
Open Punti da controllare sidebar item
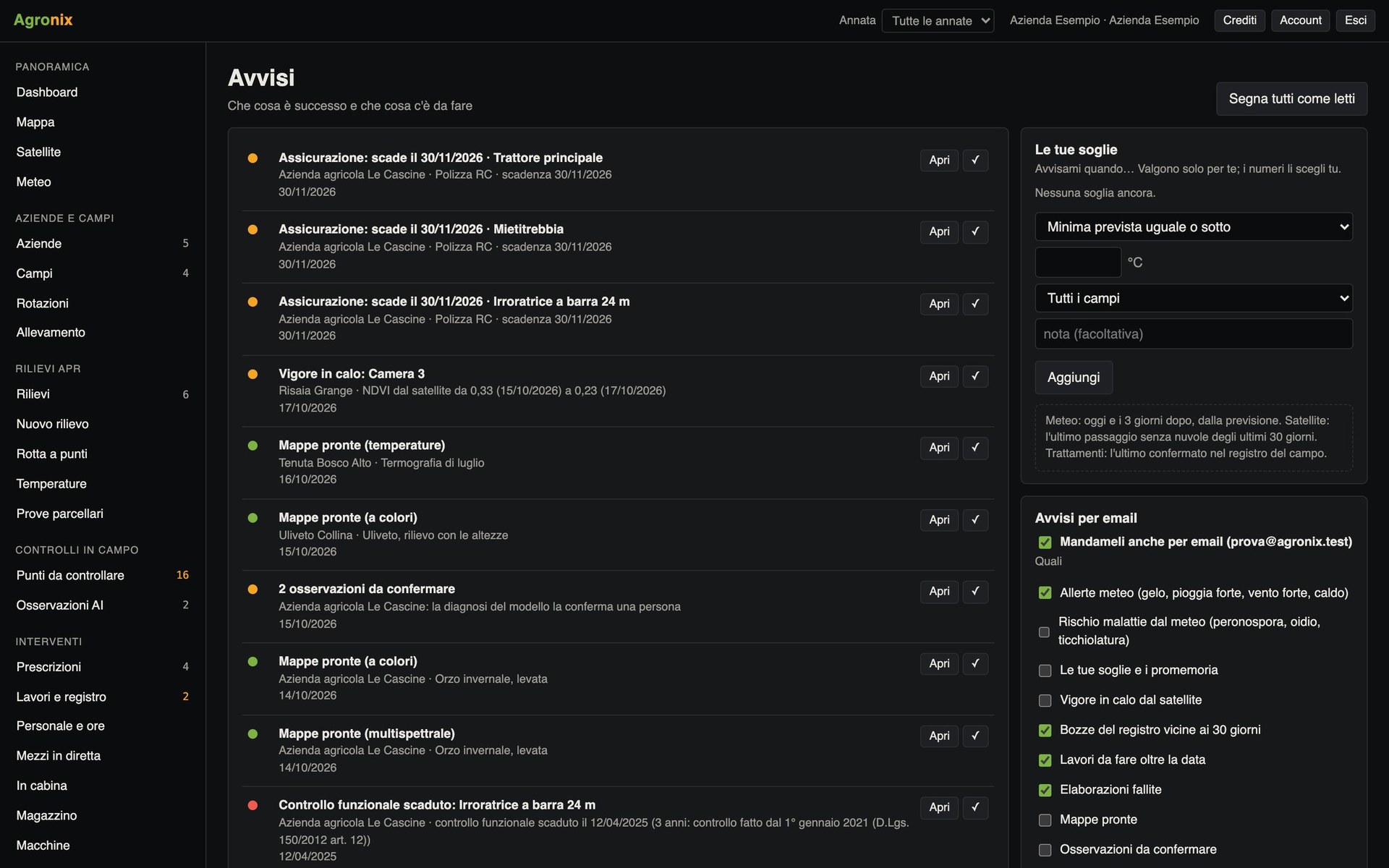tap(103, 575)
